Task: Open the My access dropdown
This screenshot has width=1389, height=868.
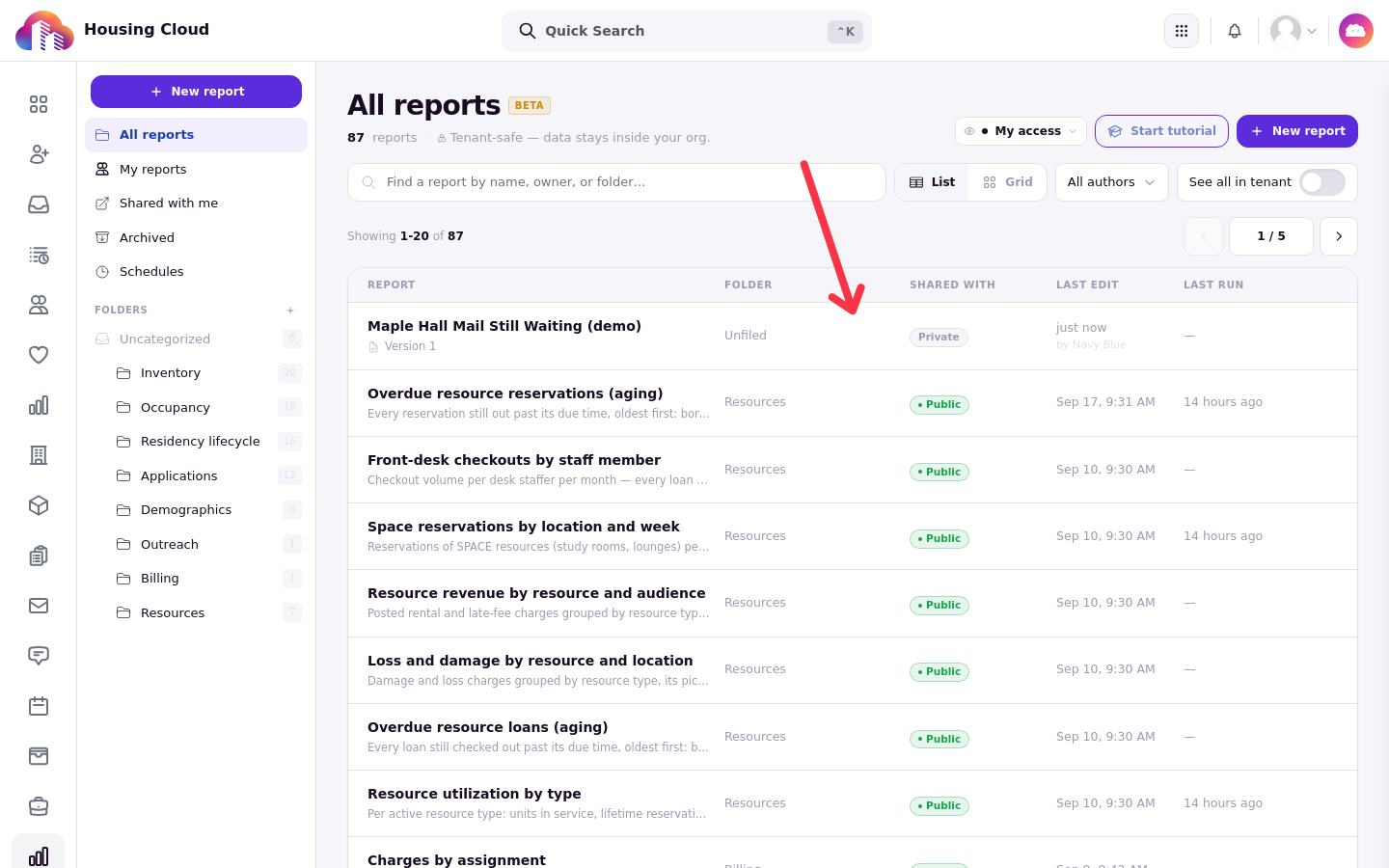Action: pos(1021,131)
